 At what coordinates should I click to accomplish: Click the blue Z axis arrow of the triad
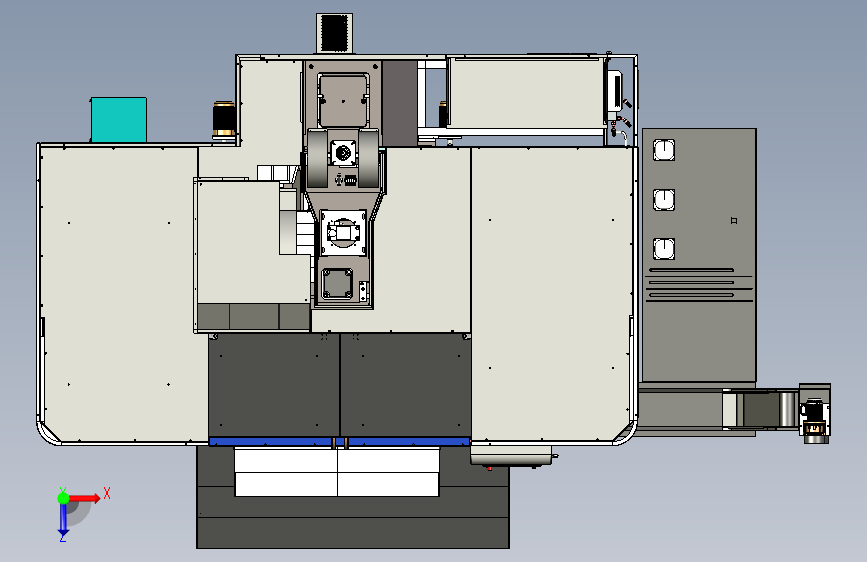(x=63, y=520)
